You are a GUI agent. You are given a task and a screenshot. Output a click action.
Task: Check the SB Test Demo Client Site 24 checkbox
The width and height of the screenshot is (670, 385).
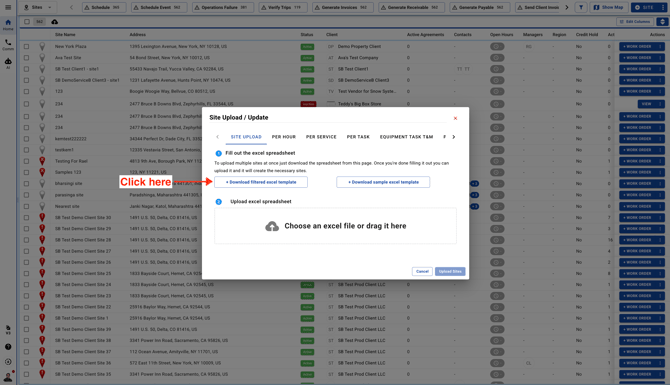[26, 285]
